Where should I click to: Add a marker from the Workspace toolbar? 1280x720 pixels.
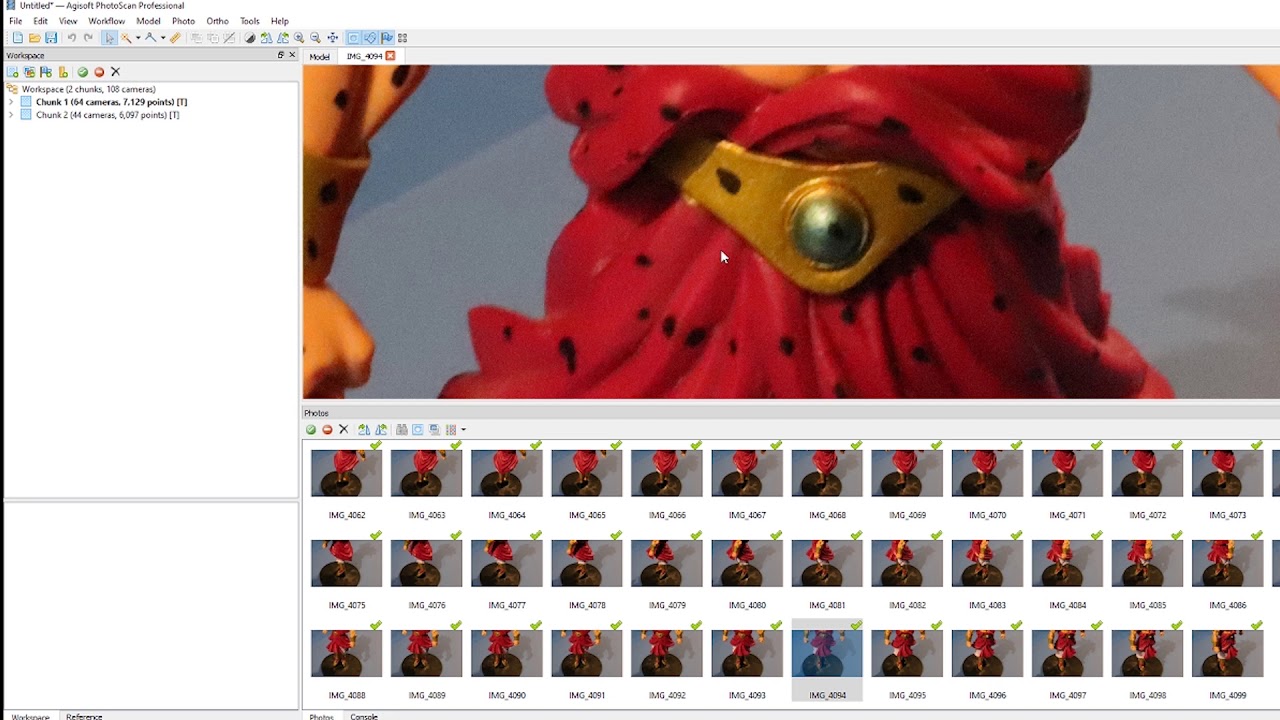click(x=46, y=72)
